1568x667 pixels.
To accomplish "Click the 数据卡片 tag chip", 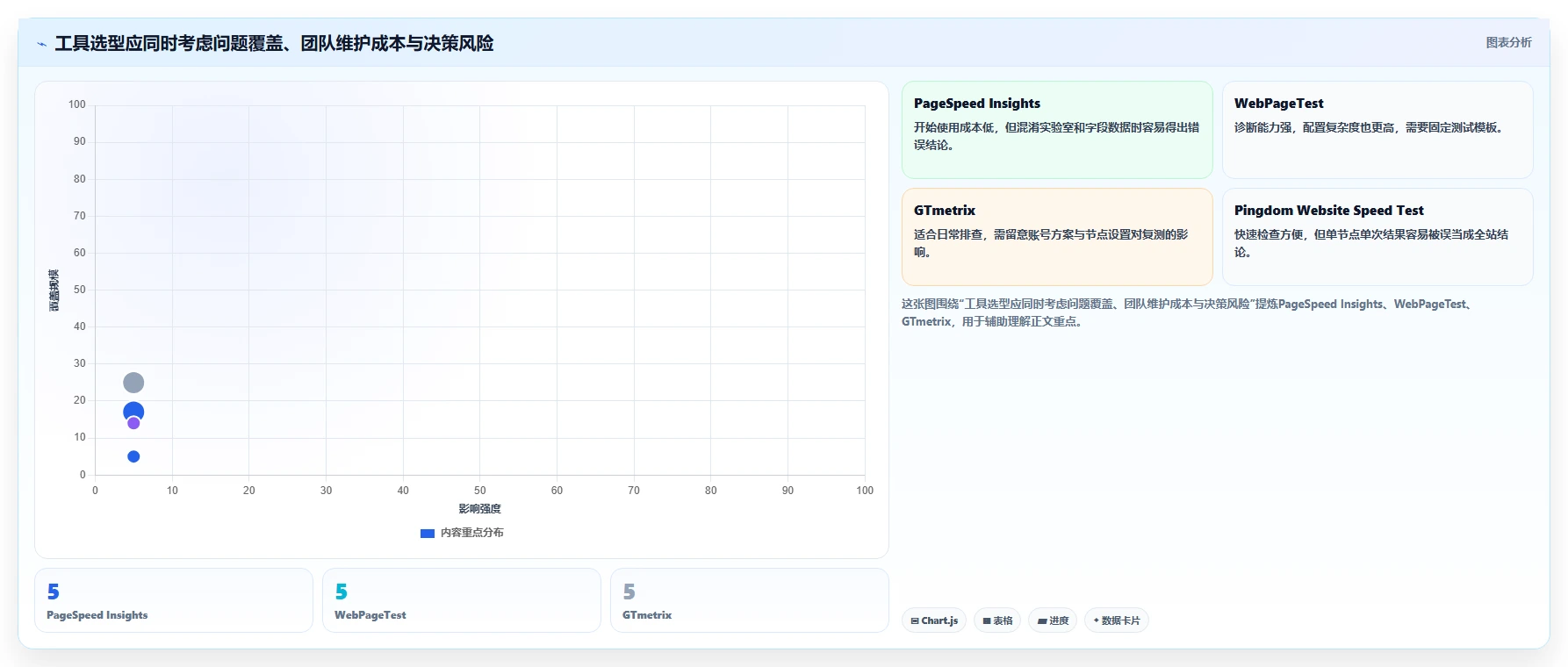I will [1117, 620].
